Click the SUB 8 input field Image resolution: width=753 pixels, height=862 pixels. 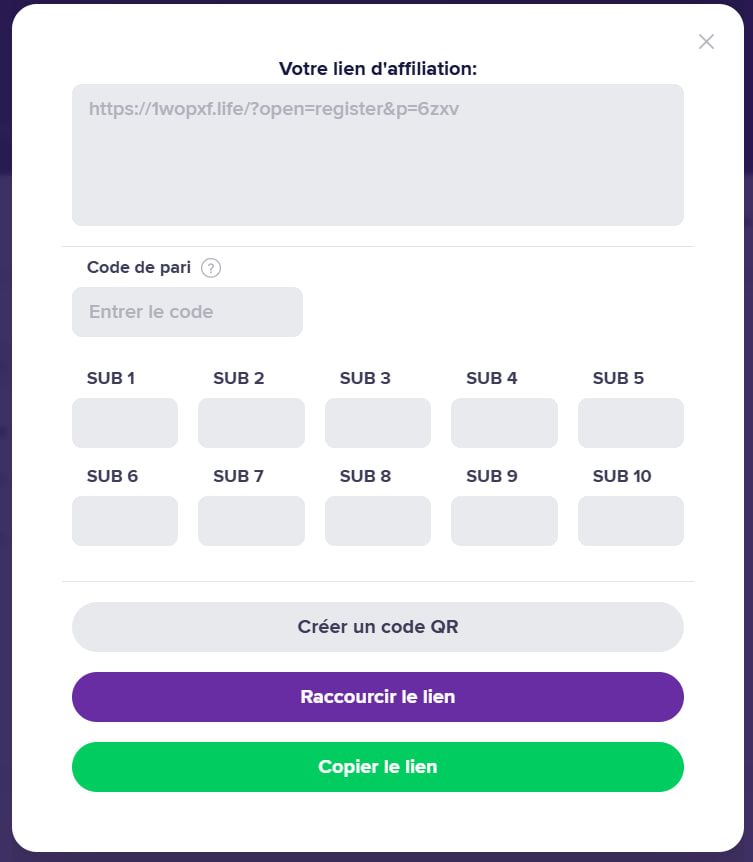pos(378,521)
